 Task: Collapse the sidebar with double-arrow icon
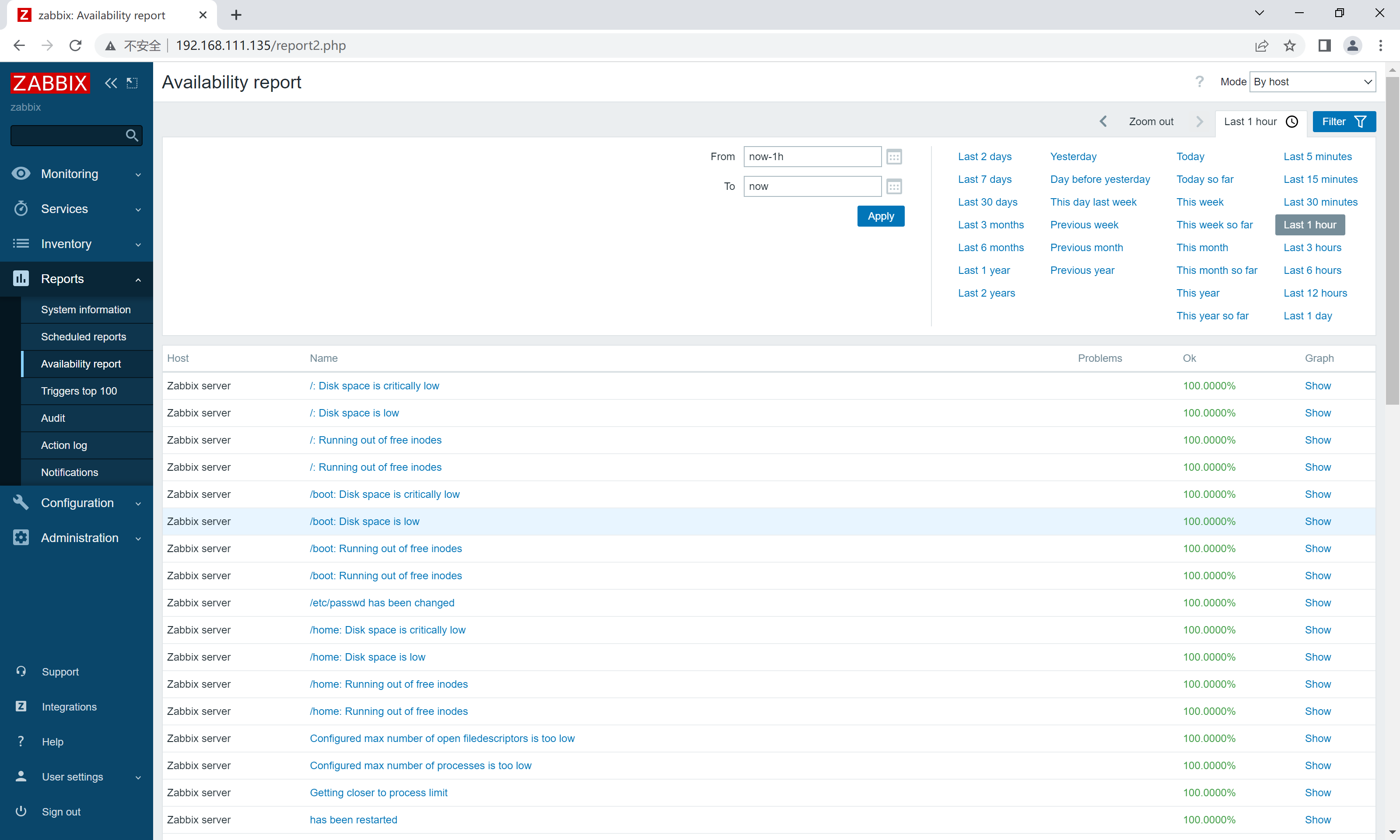[111, 83]
